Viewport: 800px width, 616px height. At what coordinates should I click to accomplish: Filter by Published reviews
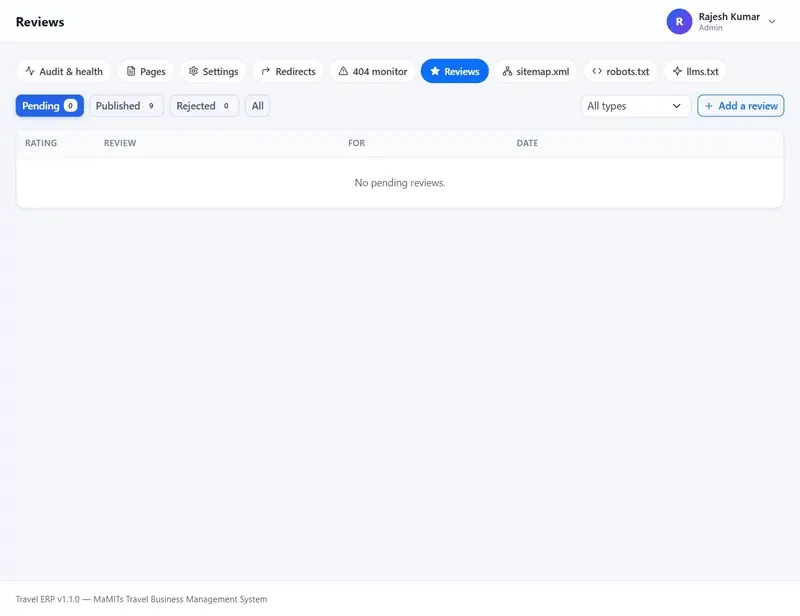(x=127, y=106)
